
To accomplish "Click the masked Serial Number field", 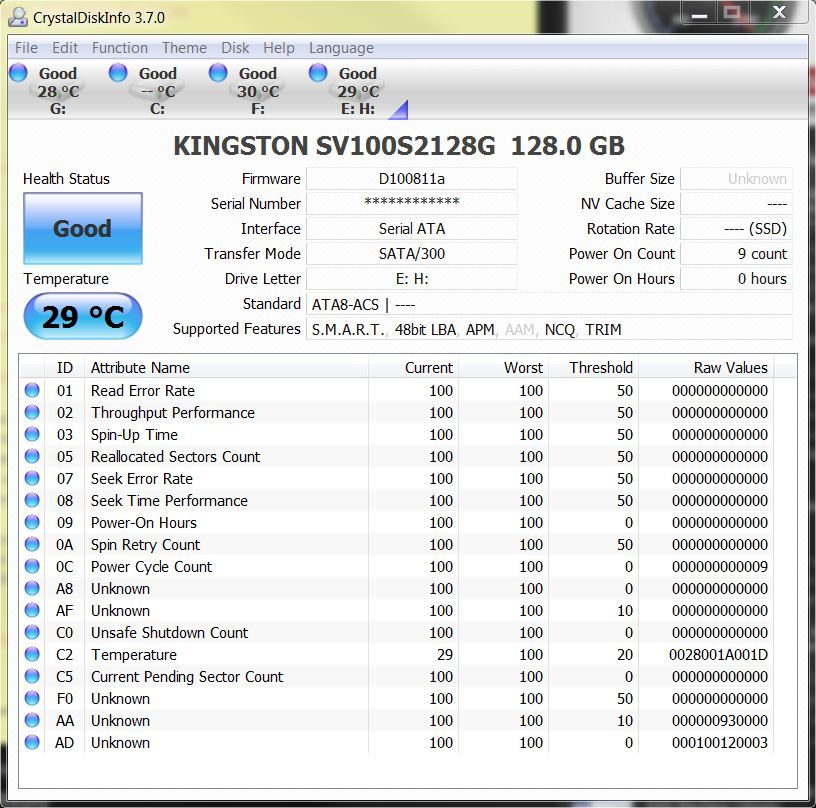I will [412, 204].
